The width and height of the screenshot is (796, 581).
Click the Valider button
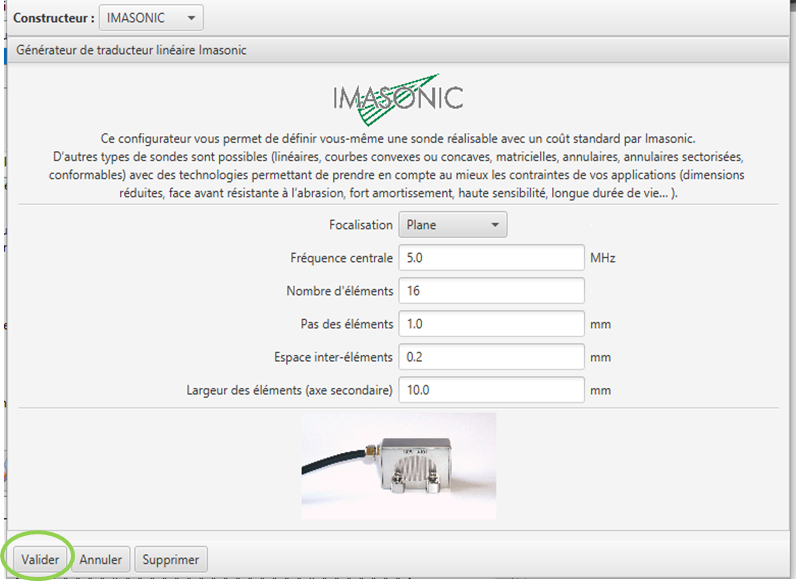(40, 559)
